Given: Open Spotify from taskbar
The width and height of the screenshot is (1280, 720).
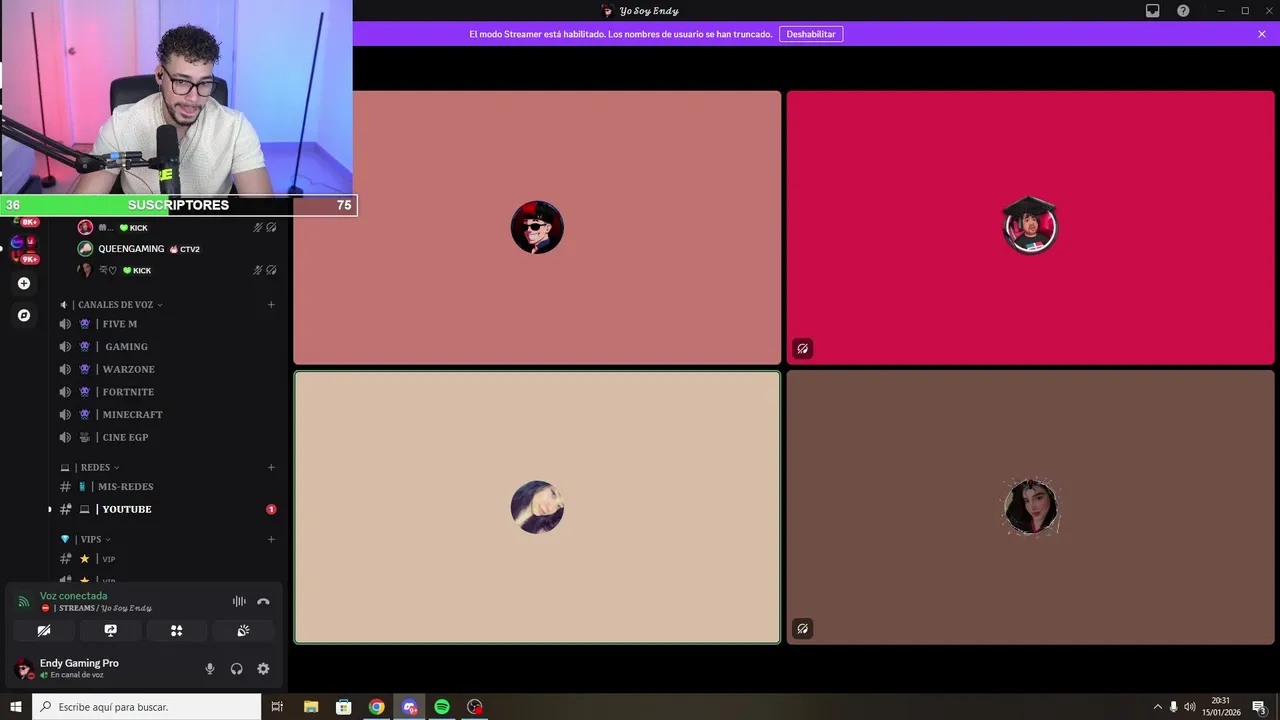Looking at the screenshot, I should [x=442, y=707].
